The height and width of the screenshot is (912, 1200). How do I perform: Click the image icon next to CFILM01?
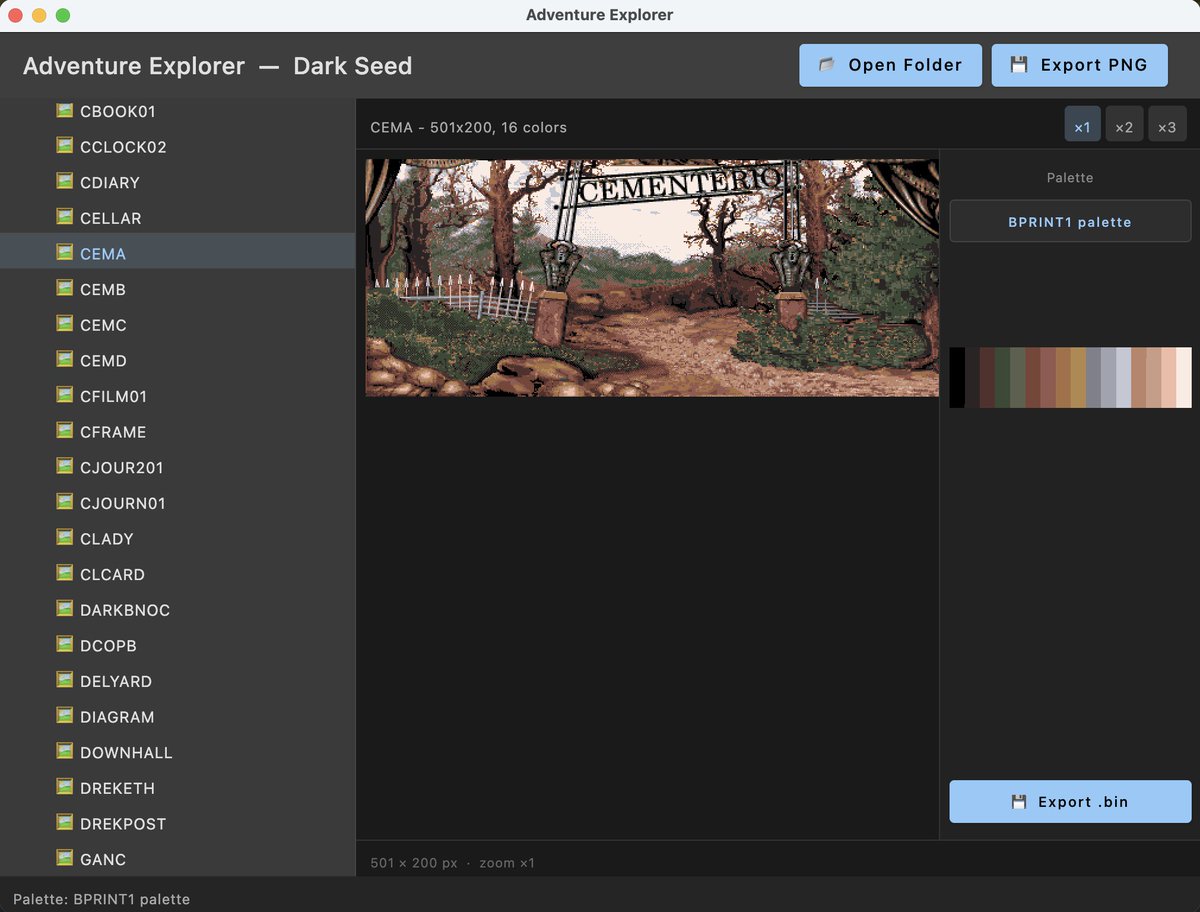(65, 396)
